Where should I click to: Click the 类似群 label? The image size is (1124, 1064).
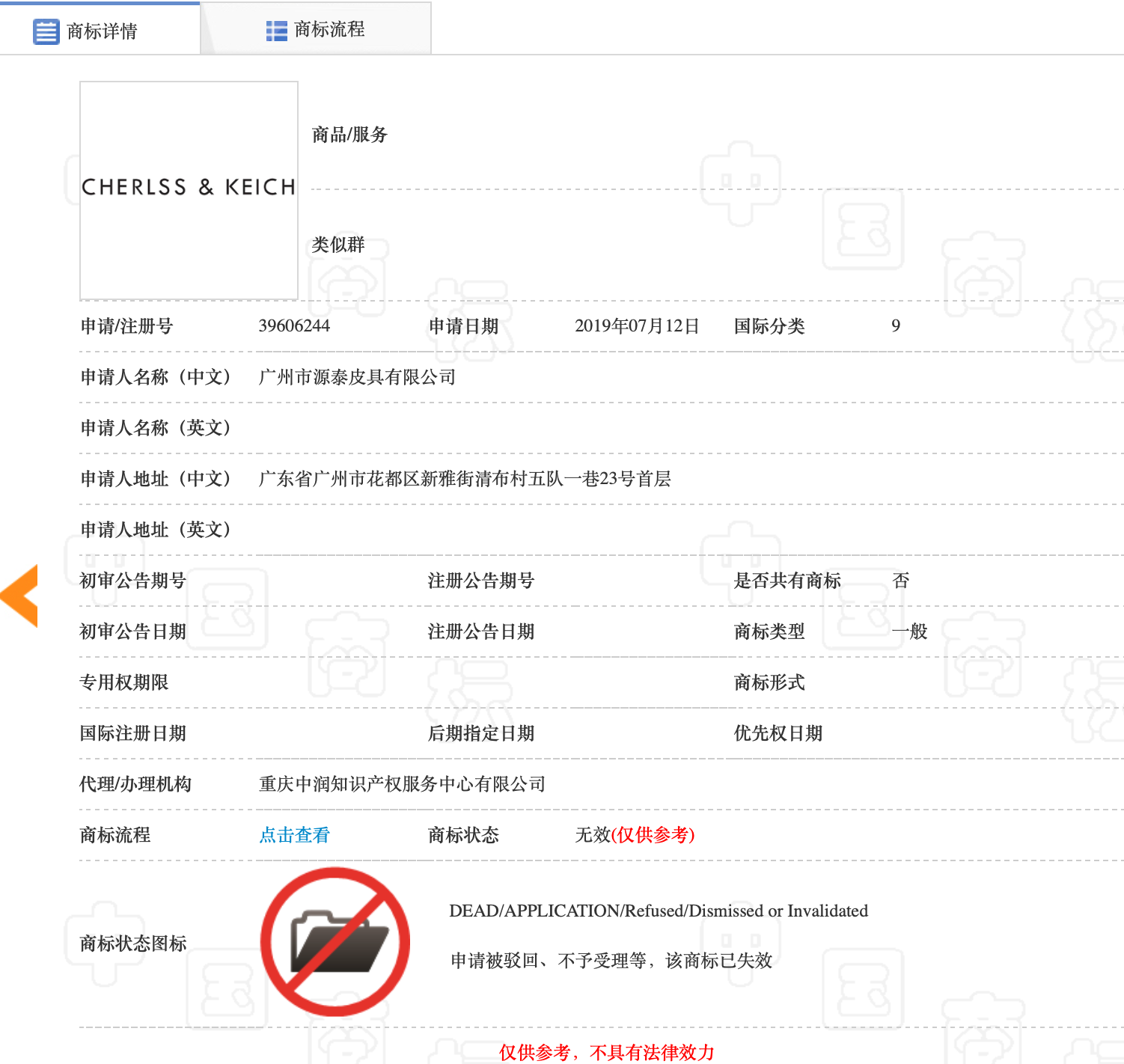(338, 245)
